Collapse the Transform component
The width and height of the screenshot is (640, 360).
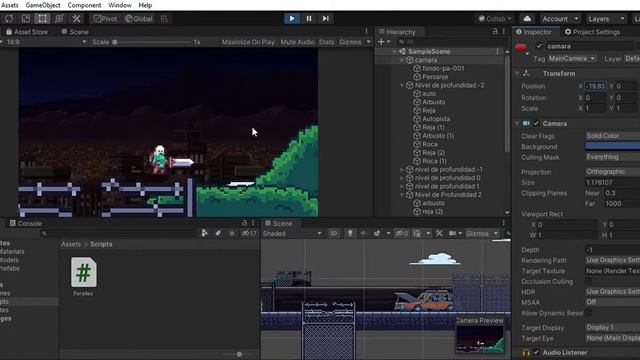[x=517, y=73]
